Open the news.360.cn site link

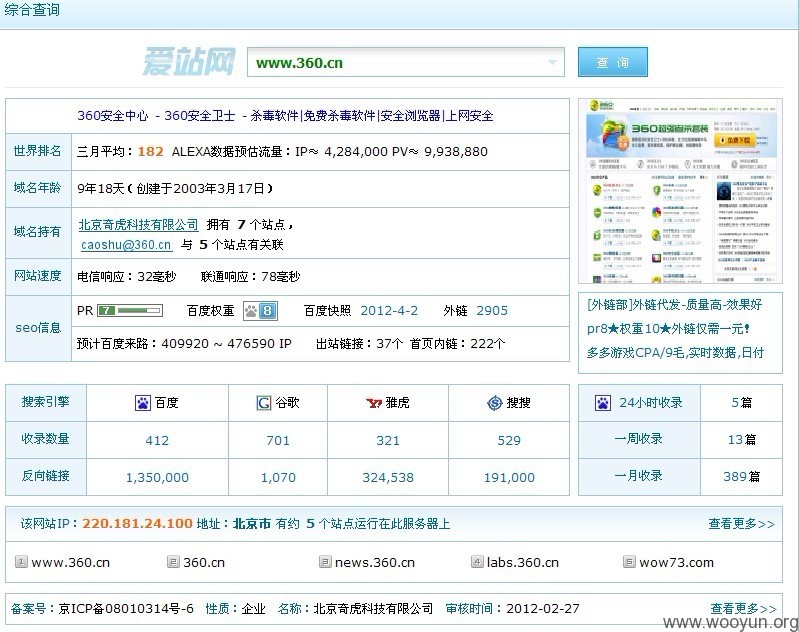pyautogui.click(x=375, y=562)
